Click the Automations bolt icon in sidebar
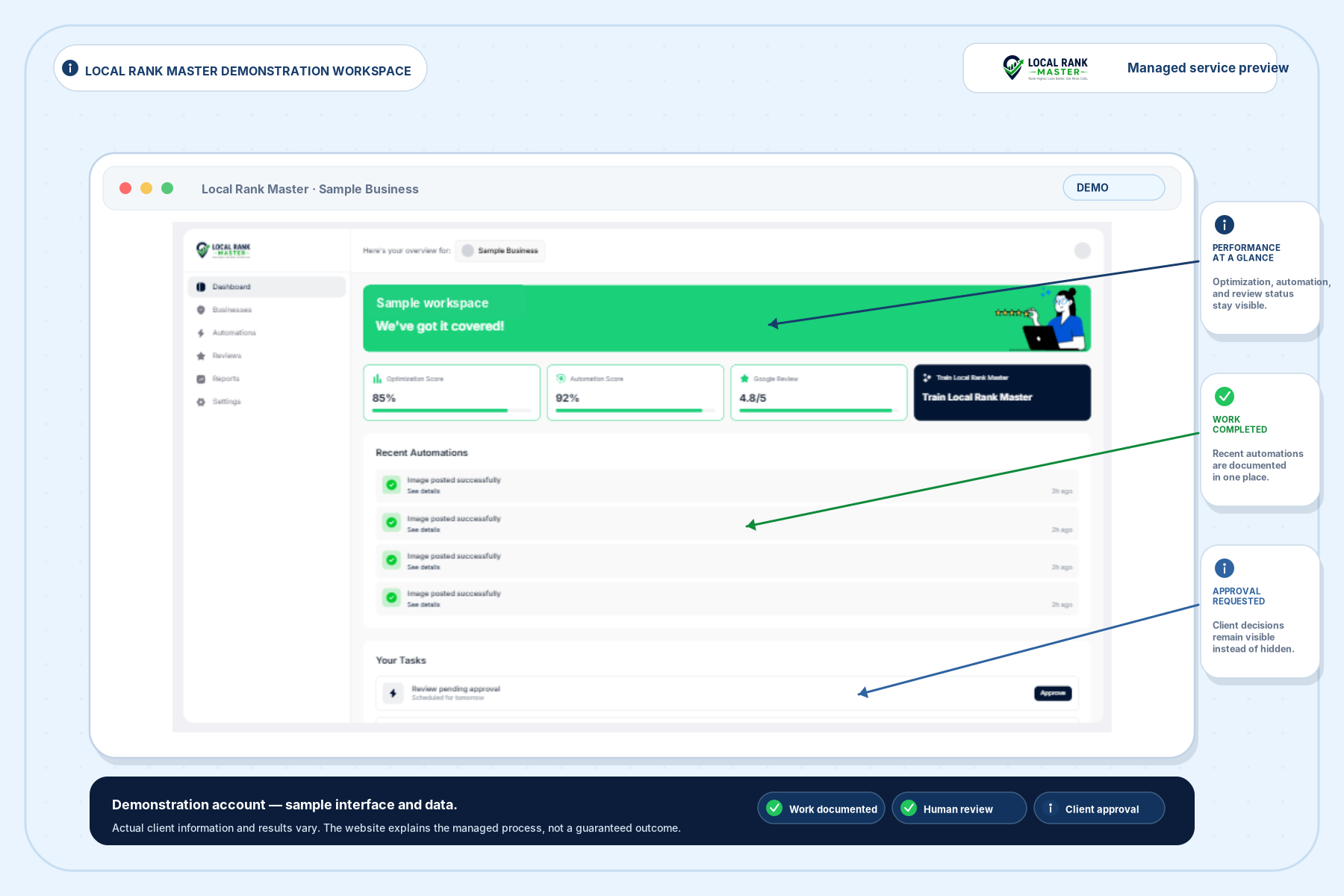The height and width of the screenshot is (896, 1344). (201, 333)
